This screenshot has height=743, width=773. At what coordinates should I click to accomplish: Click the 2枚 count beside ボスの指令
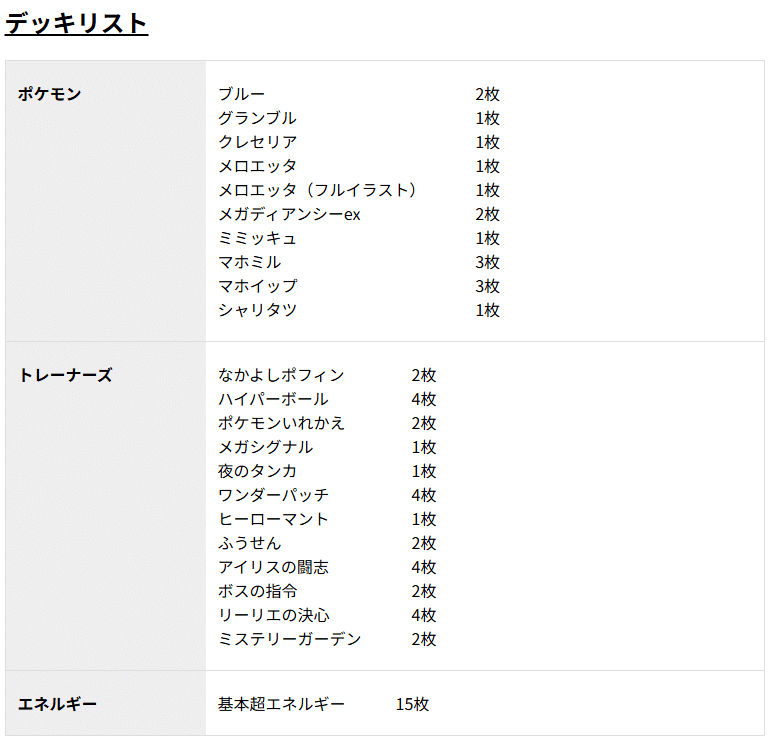click(x=424, y=591)
